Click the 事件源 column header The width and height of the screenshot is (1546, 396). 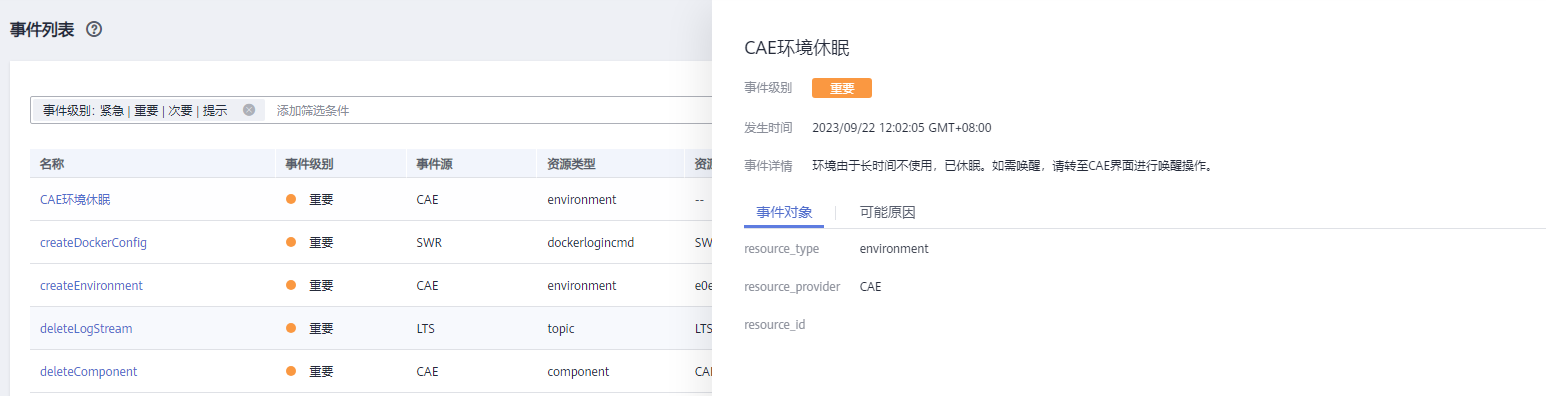pos(434,164)
